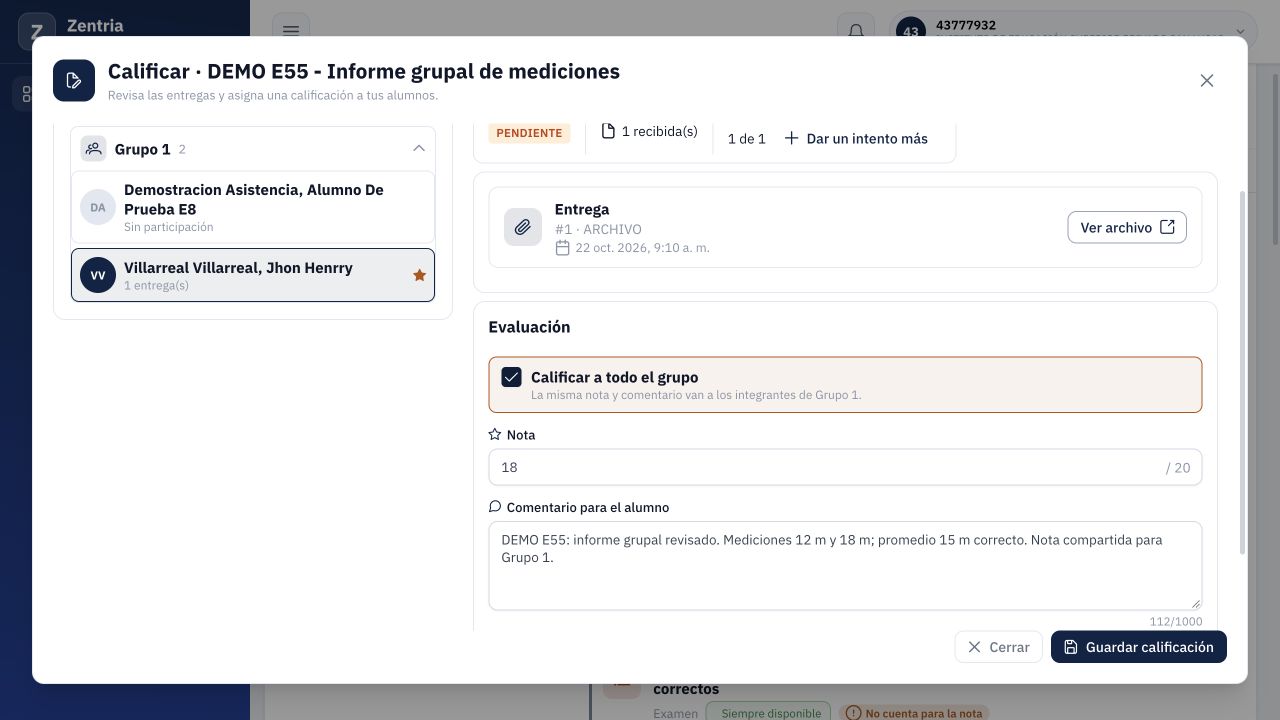Uncheck Calificar a todo el grupo
This screenshot has height=720, width=1280.
511,377
